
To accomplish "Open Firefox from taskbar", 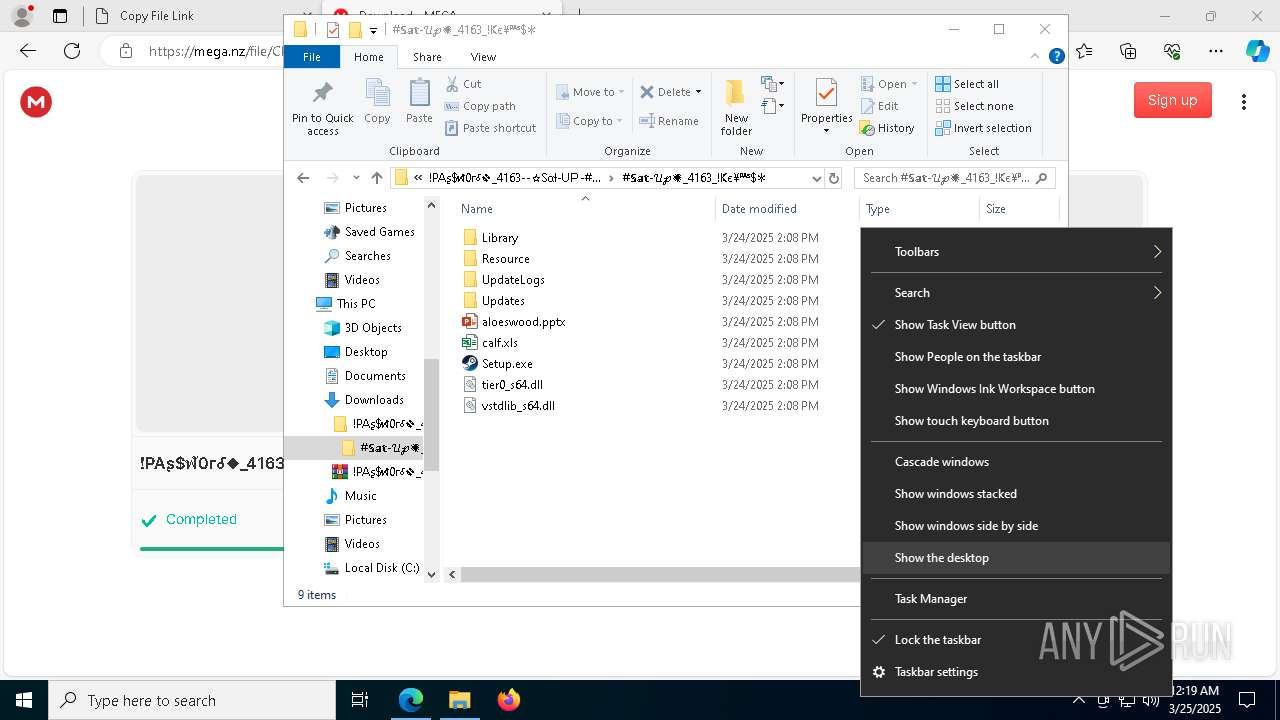I will tap(508, 700).
